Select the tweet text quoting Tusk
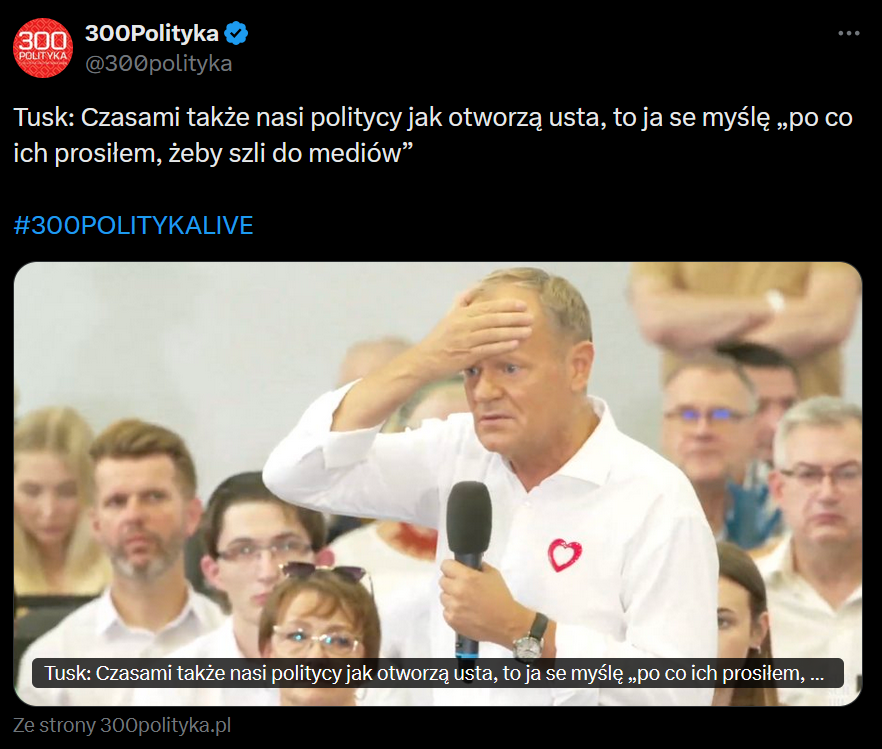 [433, 135]
